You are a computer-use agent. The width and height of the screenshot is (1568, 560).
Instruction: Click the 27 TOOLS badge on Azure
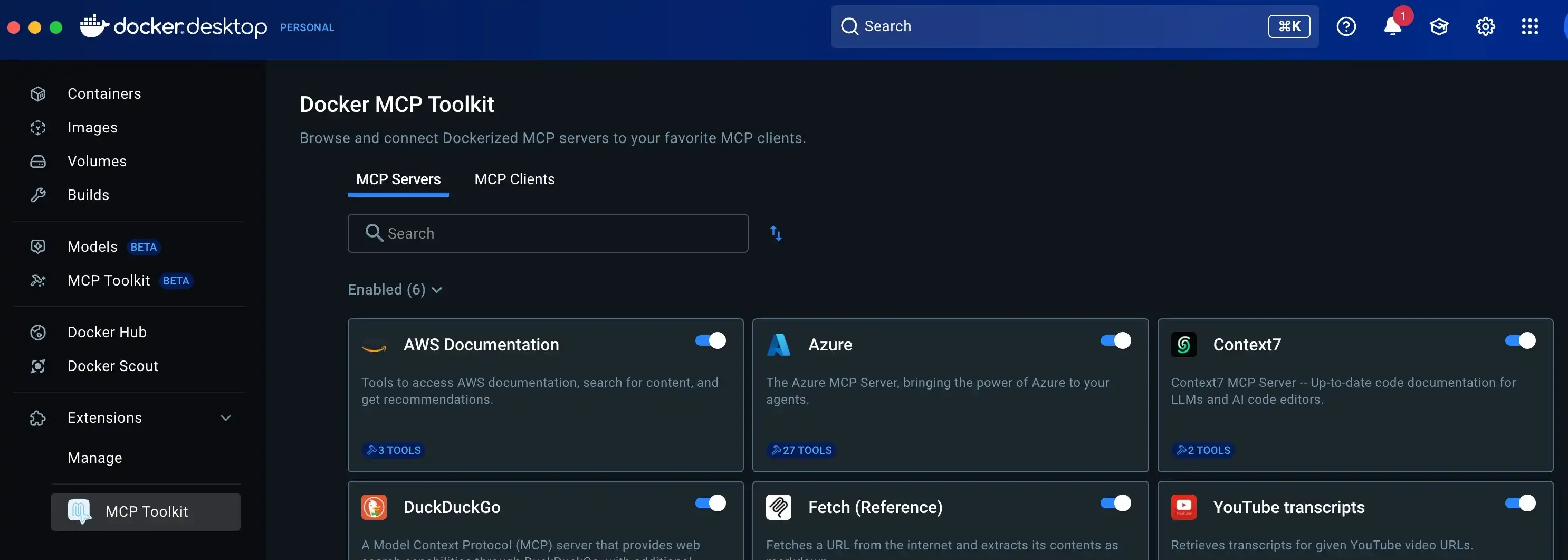[x=801, y=450]
